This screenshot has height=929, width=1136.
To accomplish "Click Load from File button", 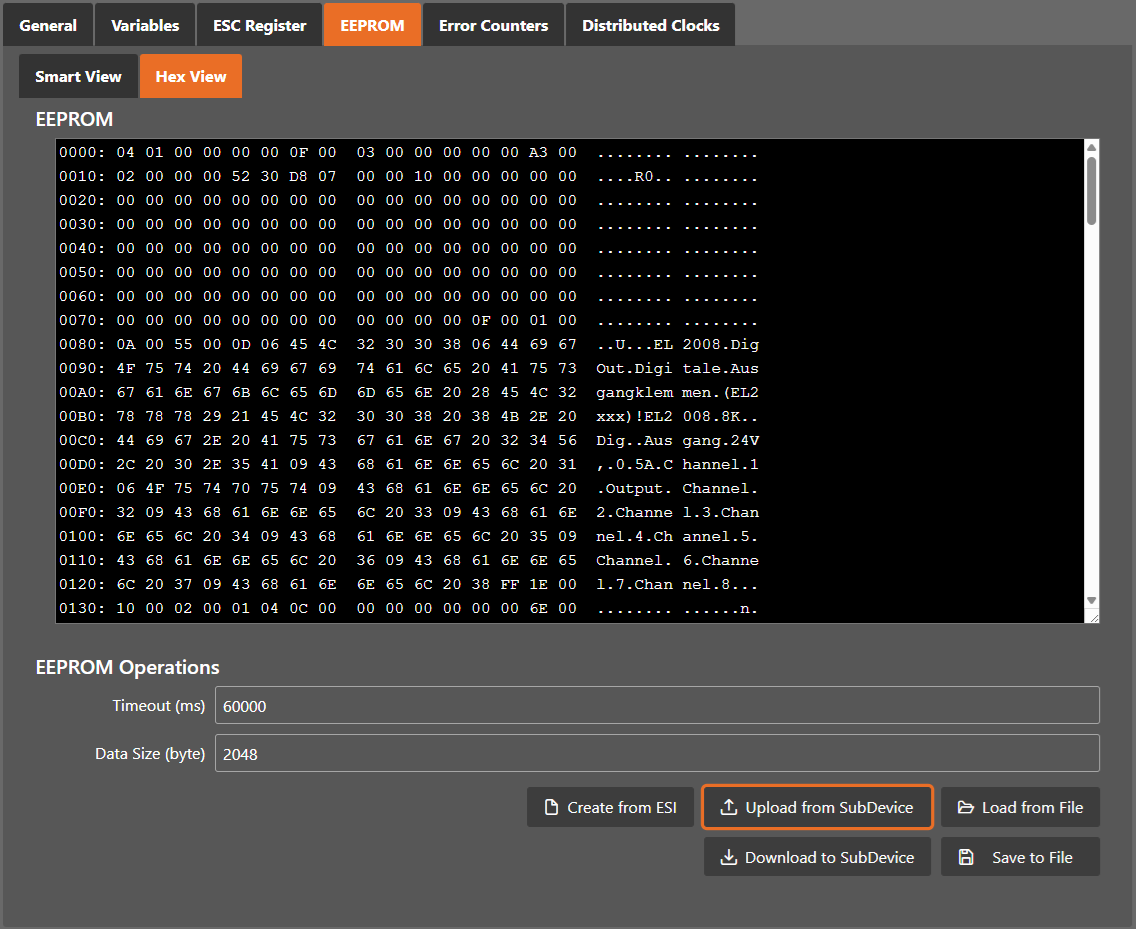I will pyautogui.click(x=1020, y=807).
